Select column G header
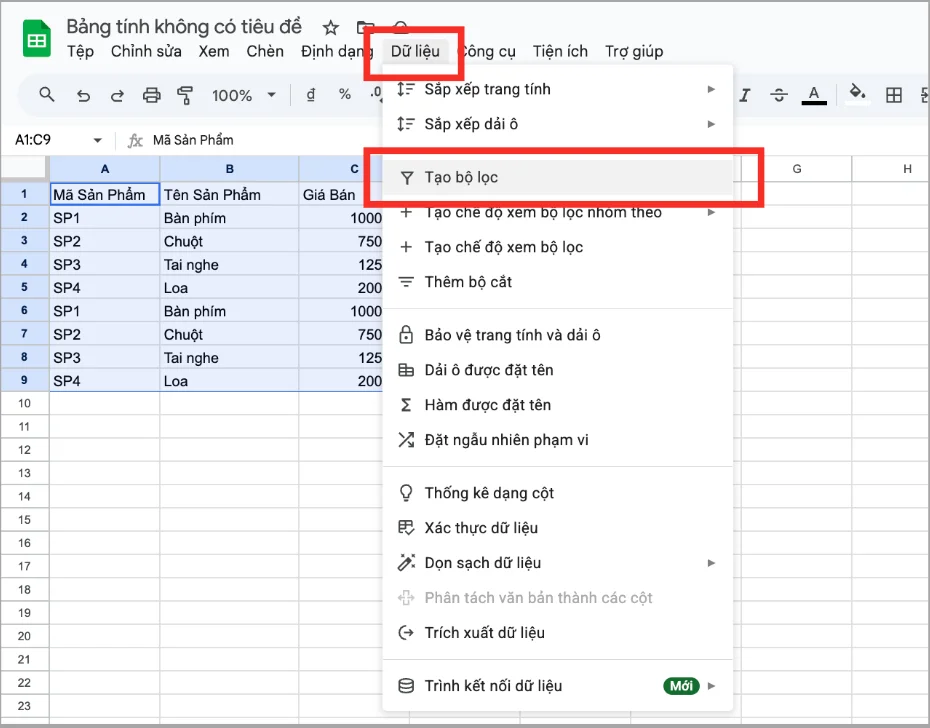Viewport: 930px width, 728px height. click(x=797, y=169)
